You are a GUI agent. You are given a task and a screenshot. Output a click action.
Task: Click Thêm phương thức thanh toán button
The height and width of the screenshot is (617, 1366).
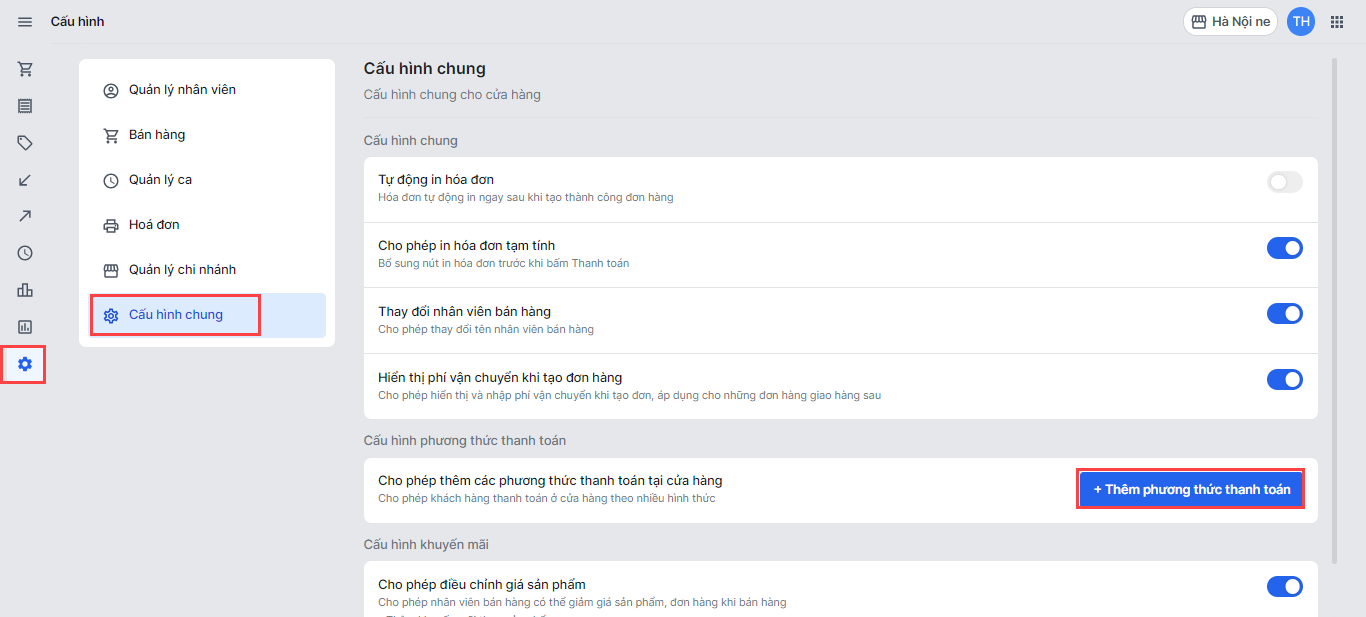(x=1190, y=490)
